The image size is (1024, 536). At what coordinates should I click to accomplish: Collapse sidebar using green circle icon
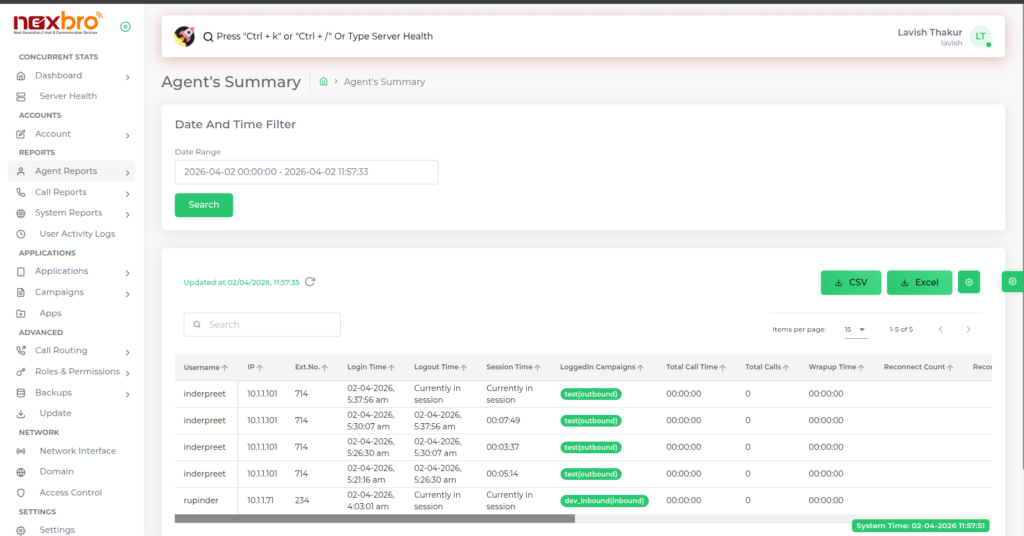[125, 27]
